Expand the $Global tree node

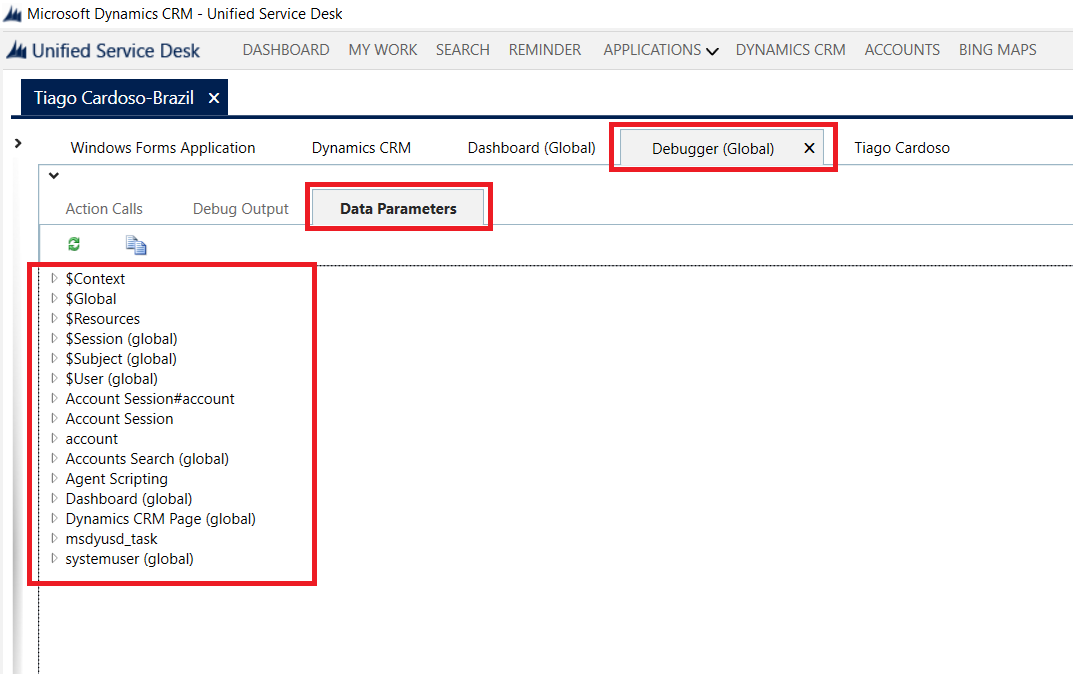(54, 299)
